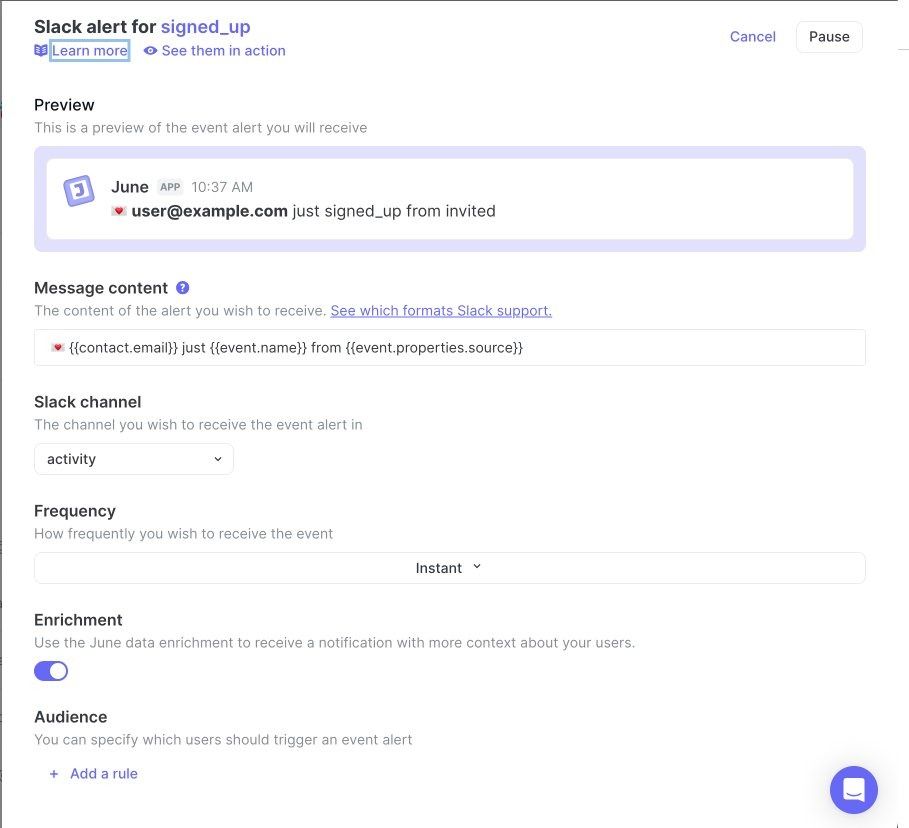Click the Slack channel section heading
Viewport: 909px width, 828px height.
(x=88, y=402)
